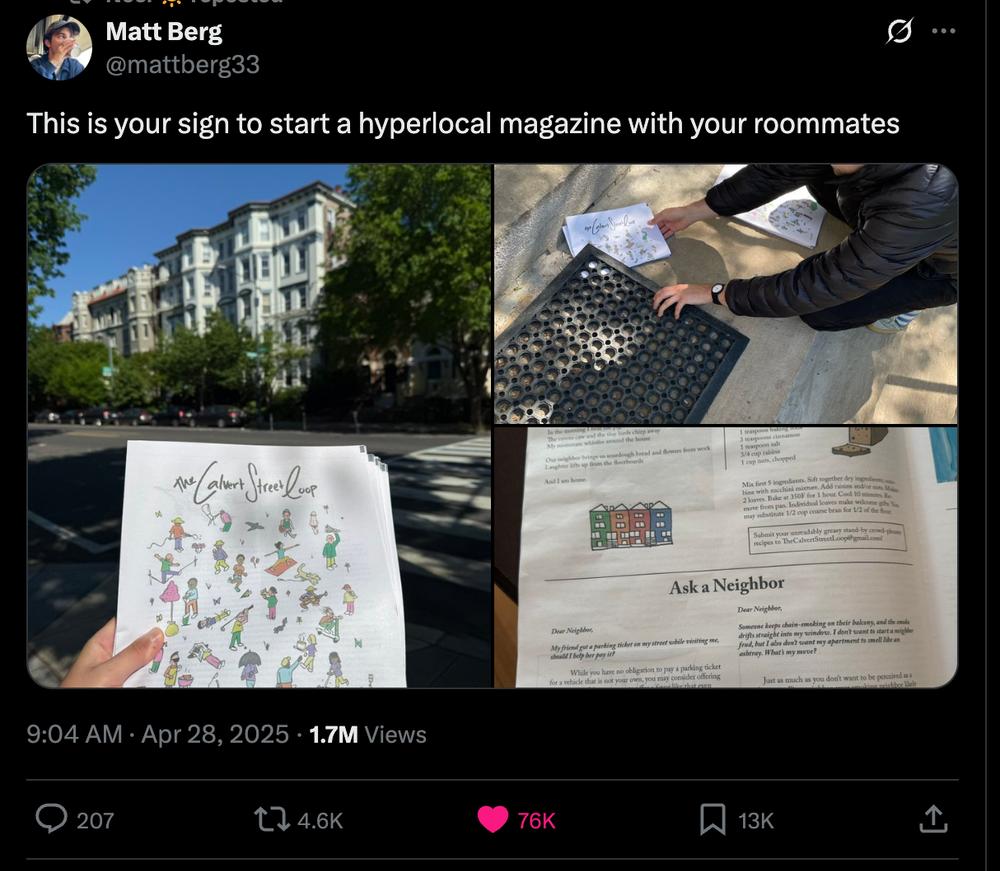Open Matt Berg display name link
Image resolution: width=1000 pixels, height=871 pixels.
point(164,31)
